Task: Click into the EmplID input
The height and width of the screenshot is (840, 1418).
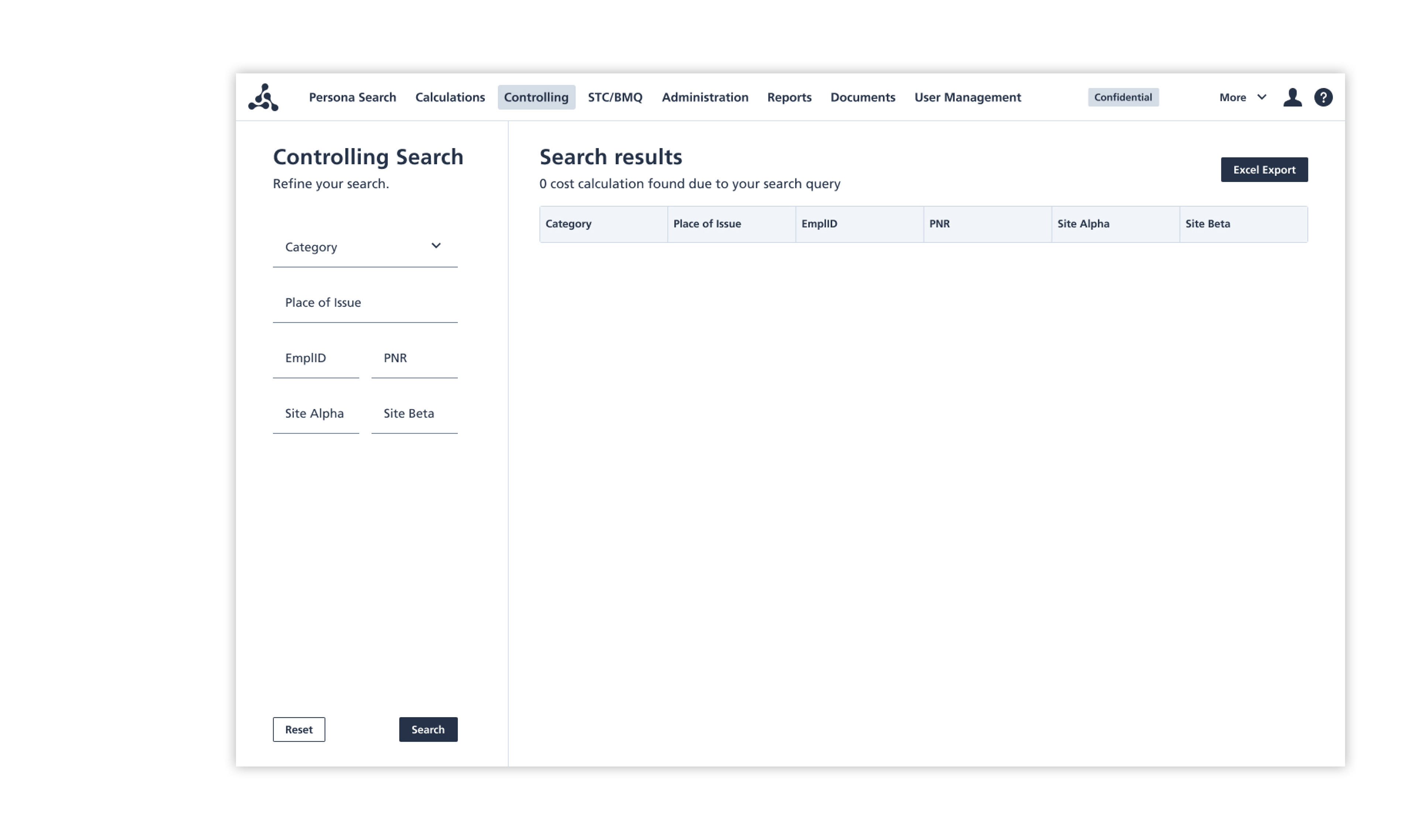Action: 315,358
